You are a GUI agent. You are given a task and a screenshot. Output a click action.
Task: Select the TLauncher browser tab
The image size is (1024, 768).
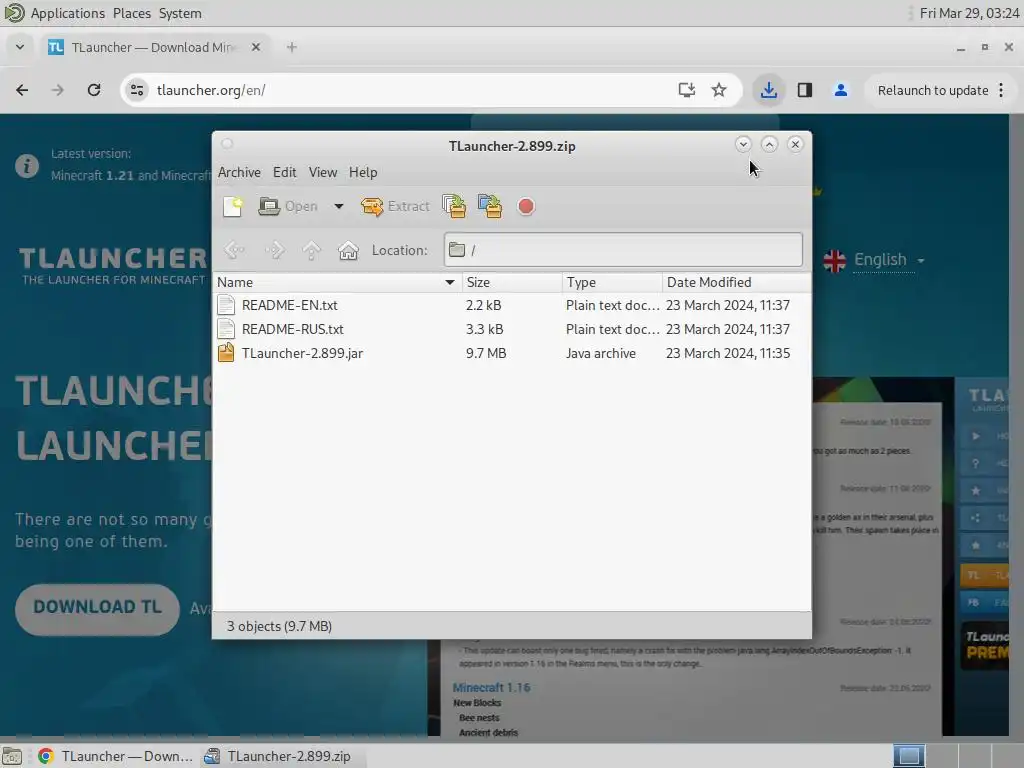pyautogui.click(x=153, y=47)
